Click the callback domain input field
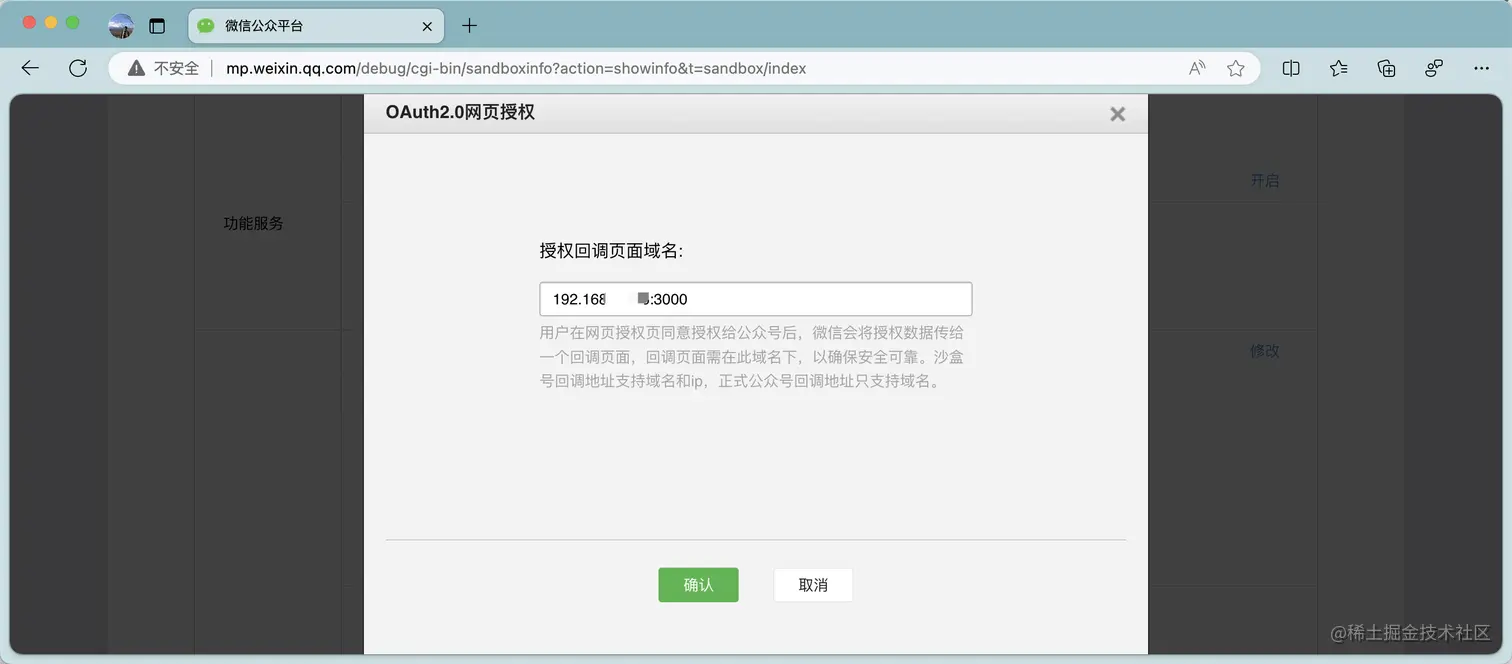 click(755, 298)
